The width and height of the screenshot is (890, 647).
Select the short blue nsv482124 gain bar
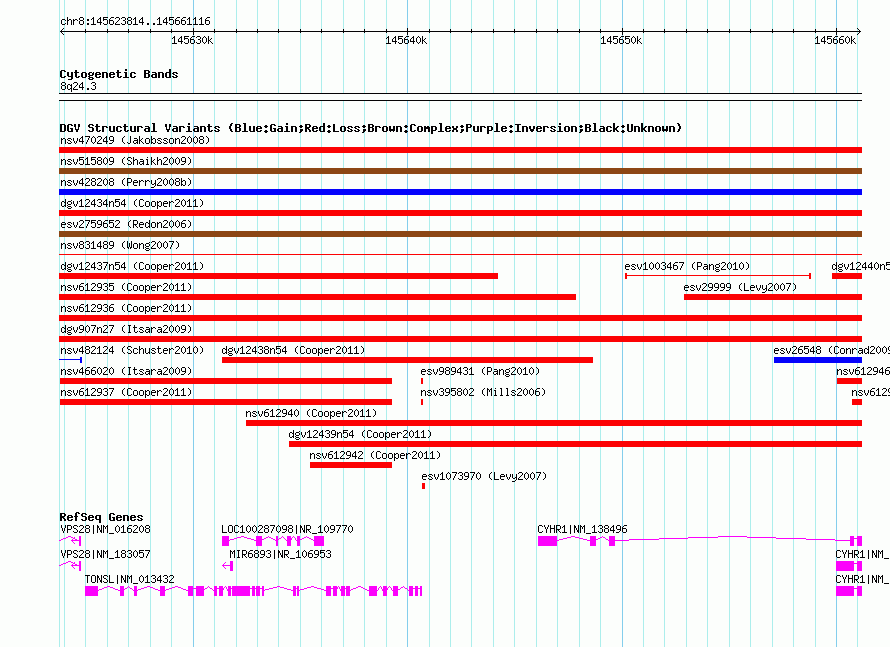(x=71, y=360)
